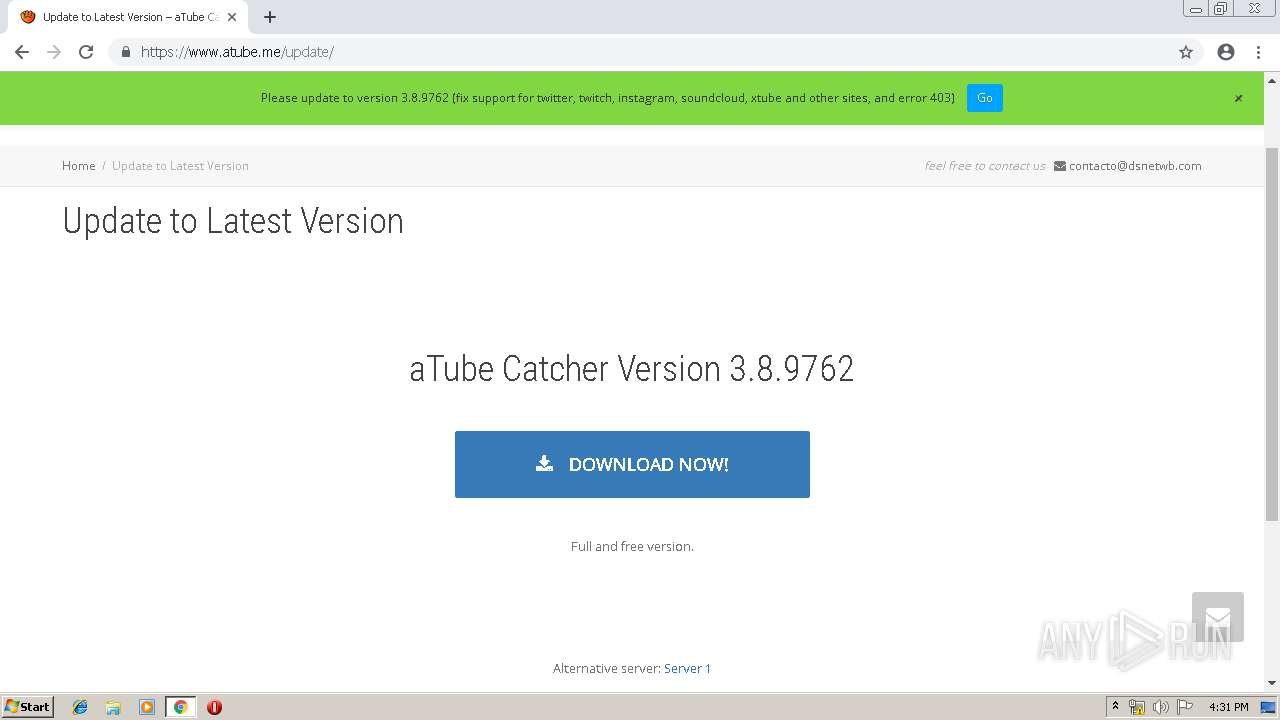This screenshot has height=720, width=1280.
Task: Click the 4:31 PM system clock
Action: (x=1228, y=707)
